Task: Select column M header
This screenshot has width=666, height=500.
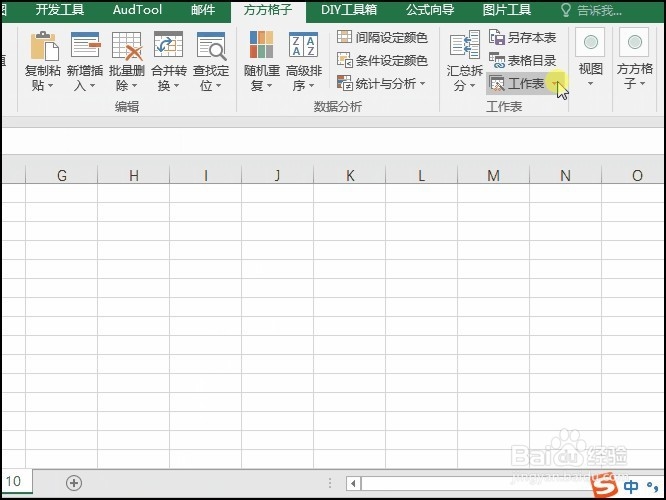Action: (x=494, y=175)
